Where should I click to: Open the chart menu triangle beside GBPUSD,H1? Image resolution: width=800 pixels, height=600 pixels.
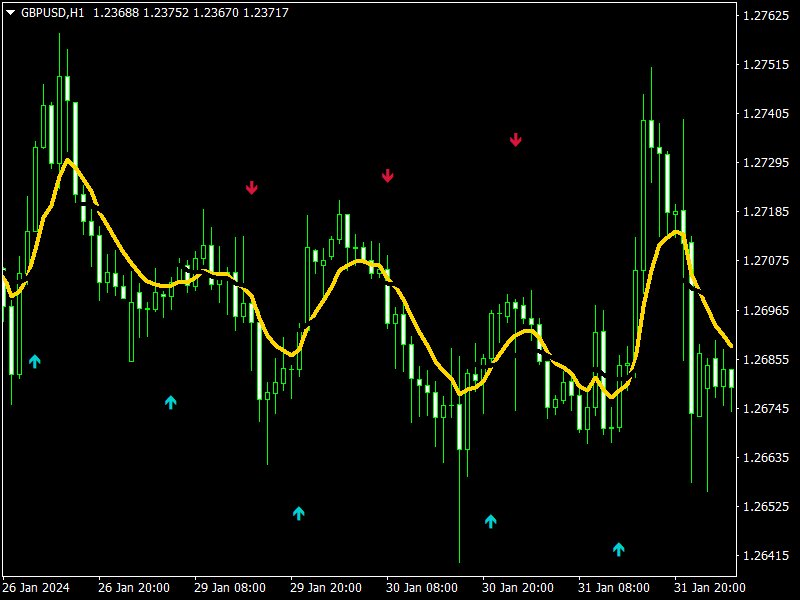[x=10, y=13]
